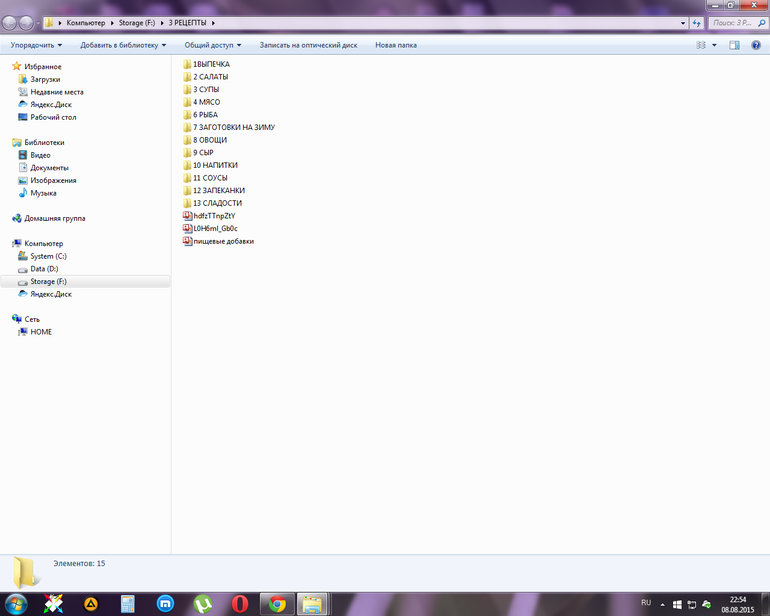Open Google Chrome from the taskbar
The width and height of the screenshot is (770, 616).
[277, 603]
